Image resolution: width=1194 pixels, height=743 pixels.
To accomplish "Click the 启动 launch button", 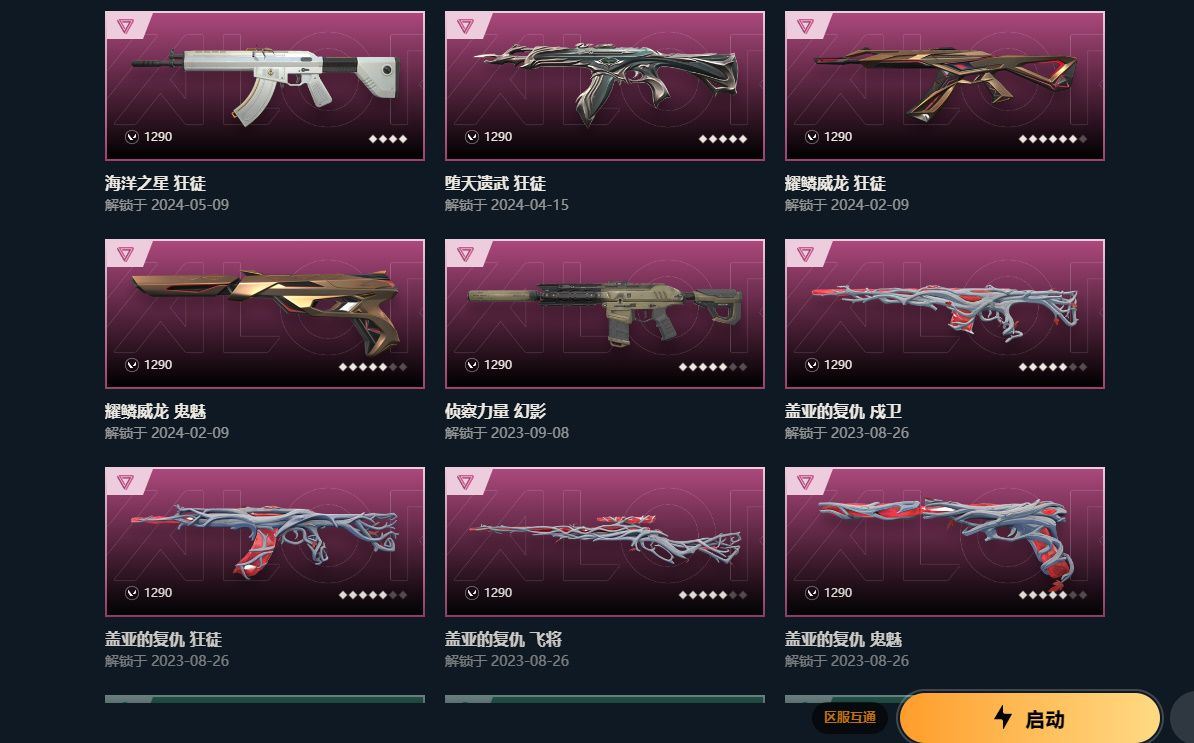I will click(1030, 717).
